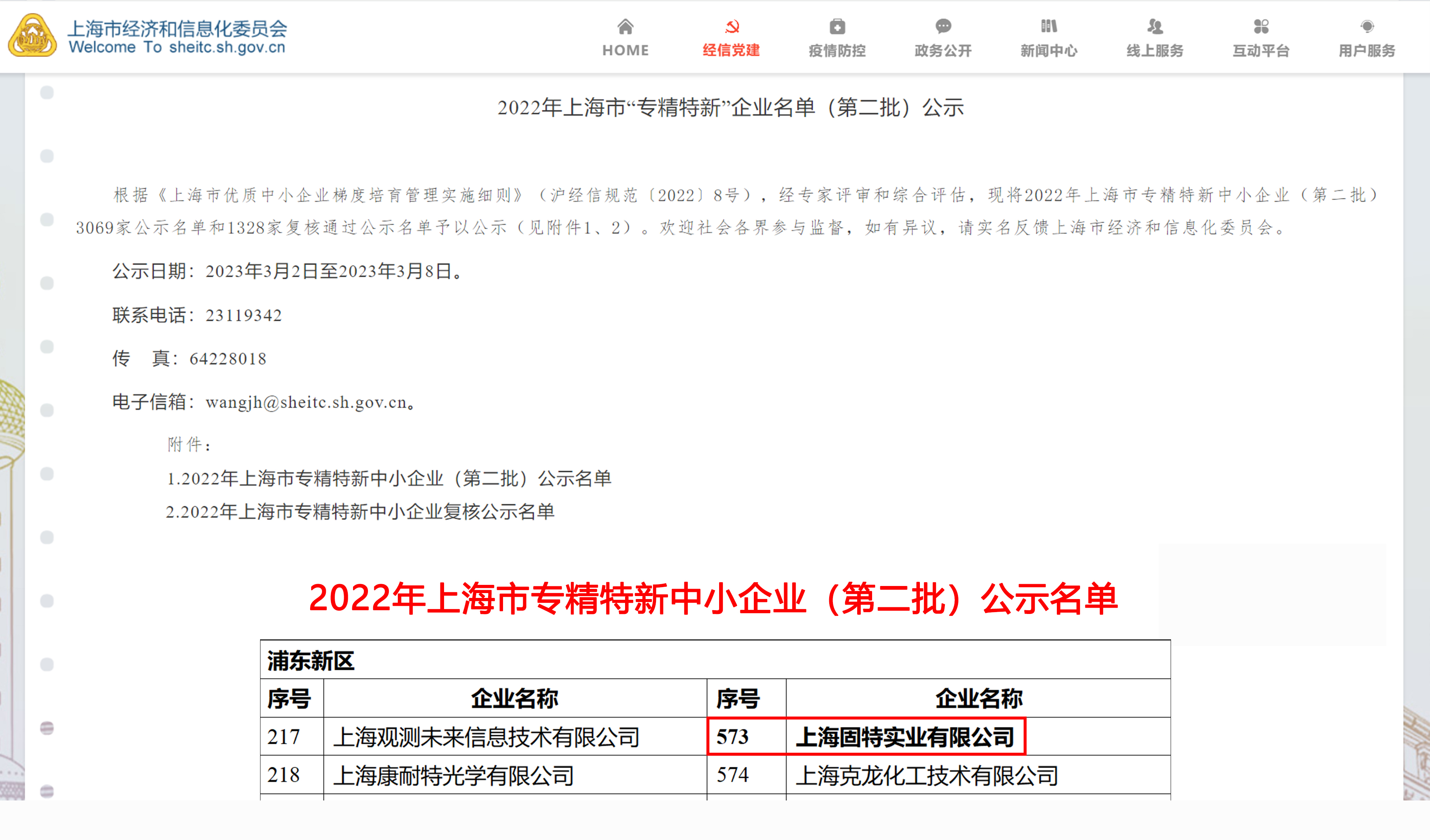Screen dimensions: 1430x840
Task: Click the email wangjh@sheitc.sh.gov.cn
Action: [306, 402]
